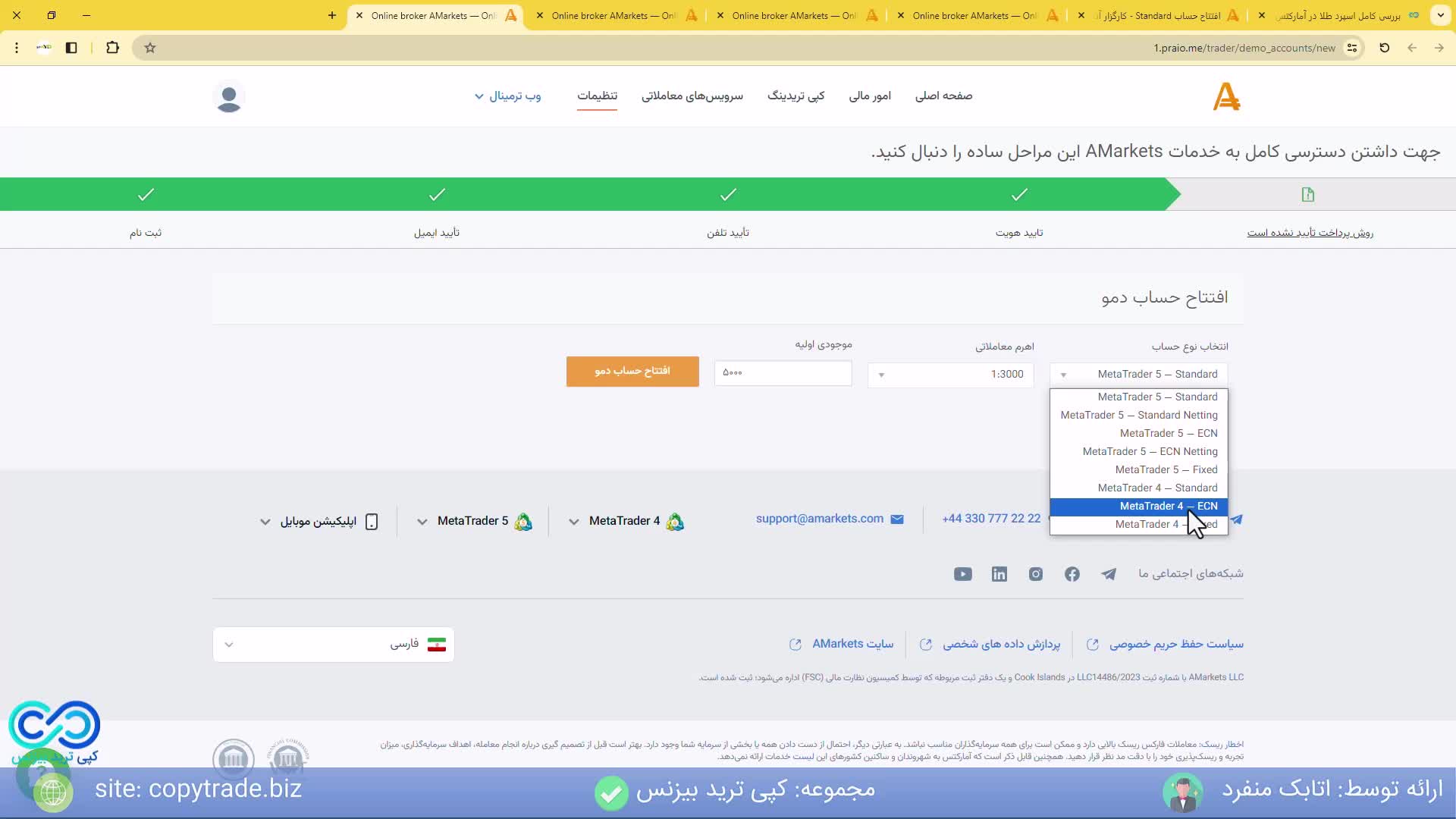Open the فارسی language selector
The height and width of the screenshot is (819, 1456).
(x=333, y=644)
